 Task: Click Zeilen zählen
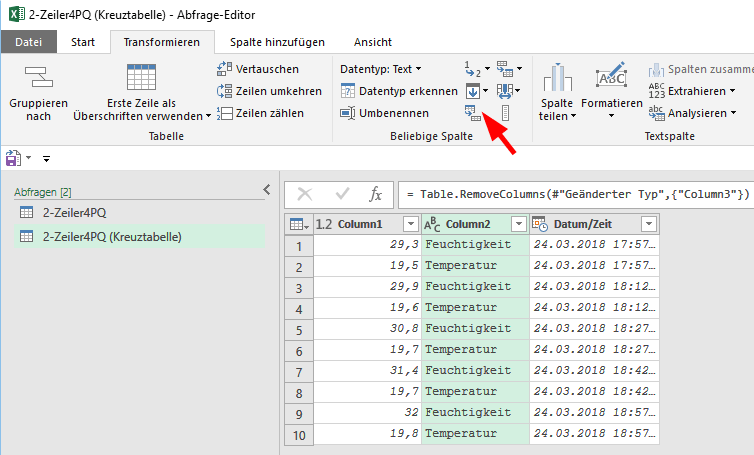[x=260, y=113]
